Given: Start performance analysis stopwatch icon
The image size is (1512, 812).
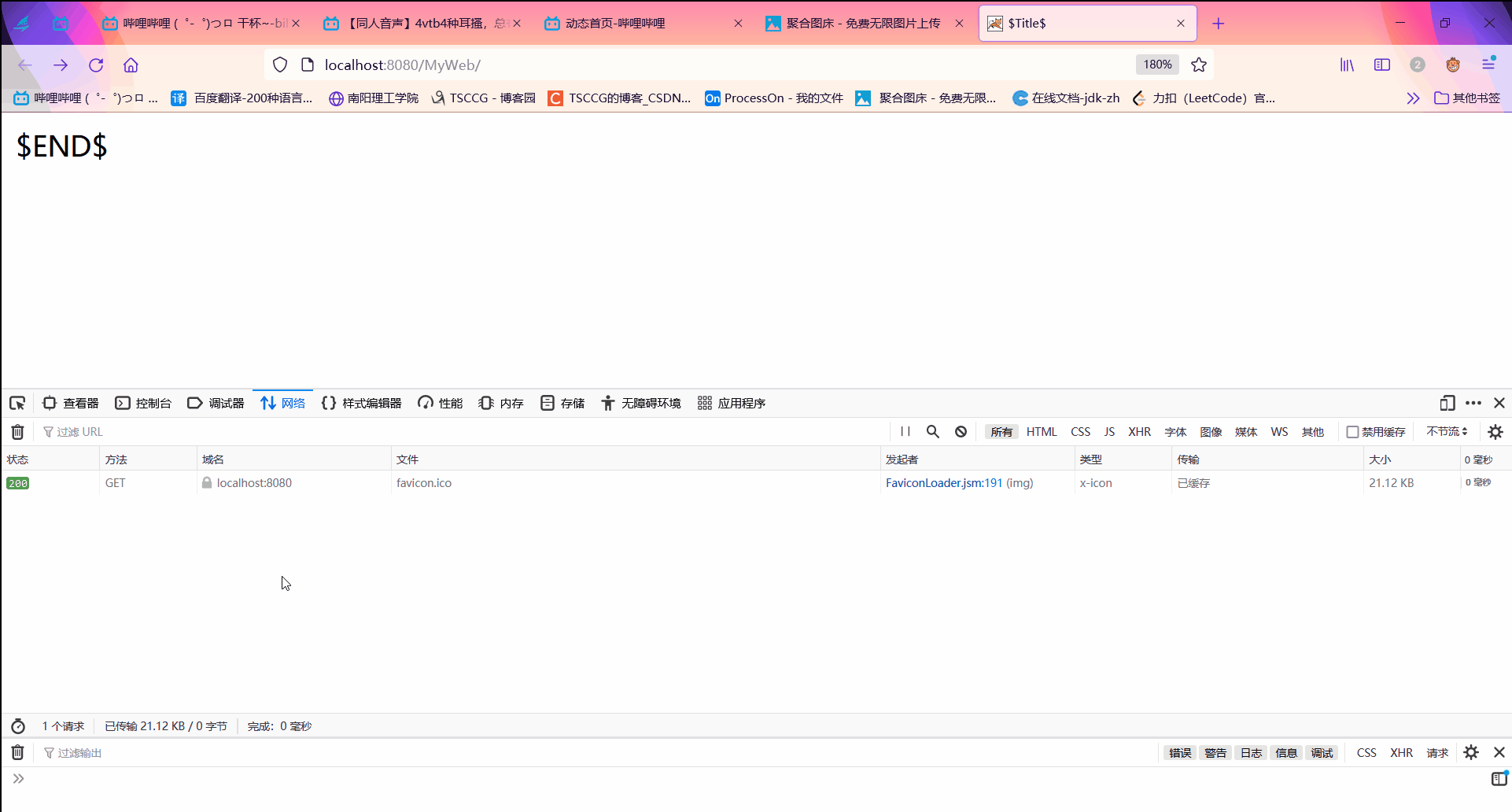Looking at the screenshot, I should [18, 726].
